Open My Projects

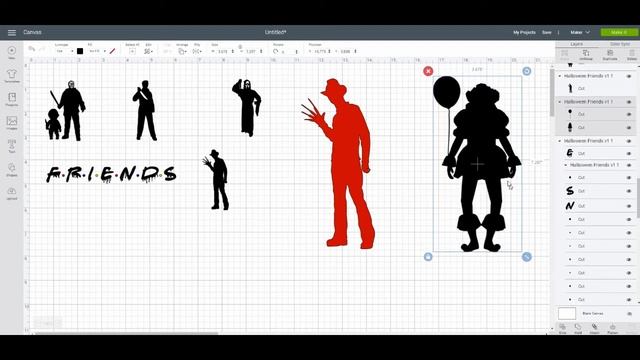coord(524,32)
